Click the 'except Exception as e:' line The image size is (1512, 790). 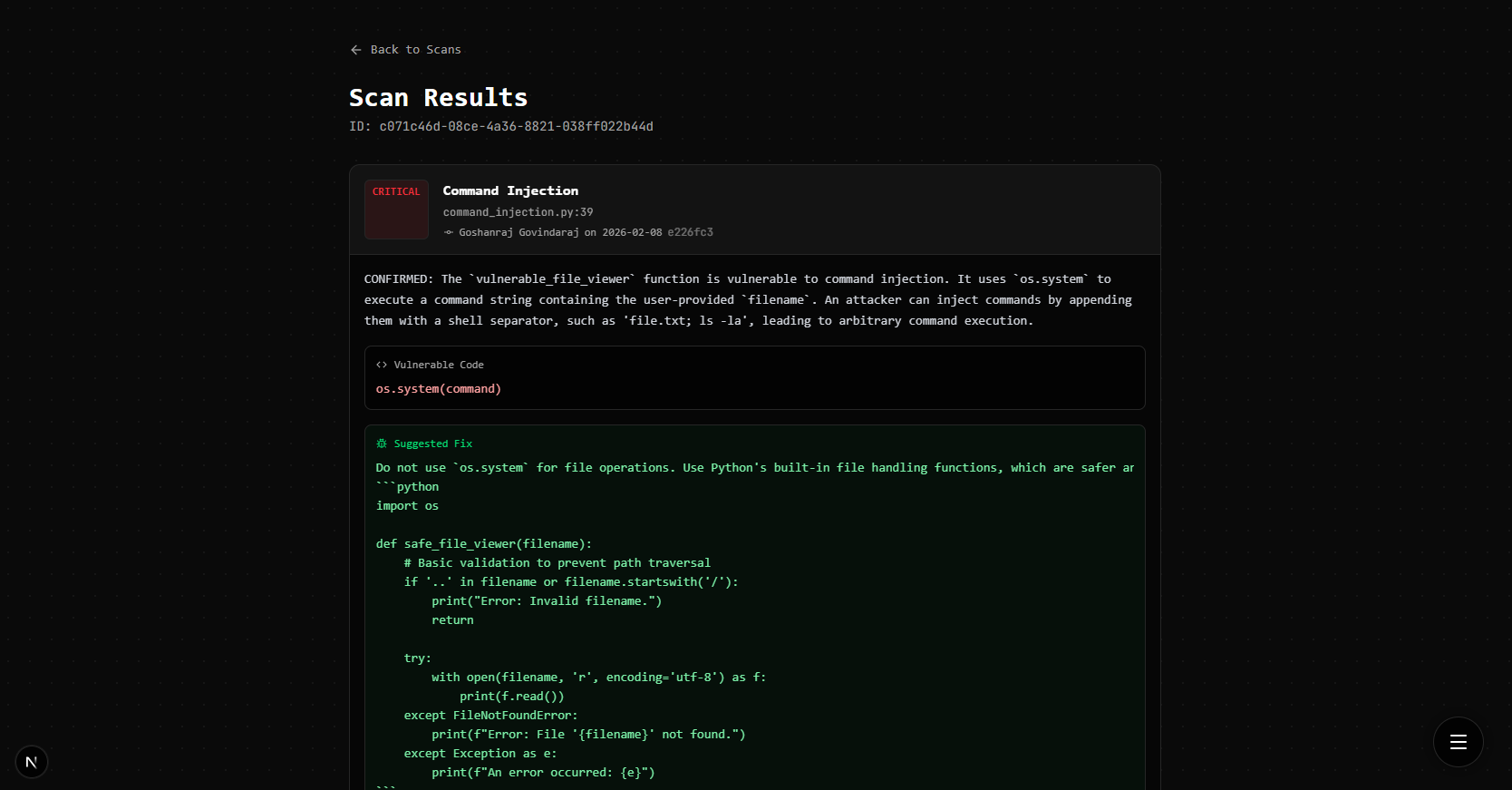(x=480, y=754)
